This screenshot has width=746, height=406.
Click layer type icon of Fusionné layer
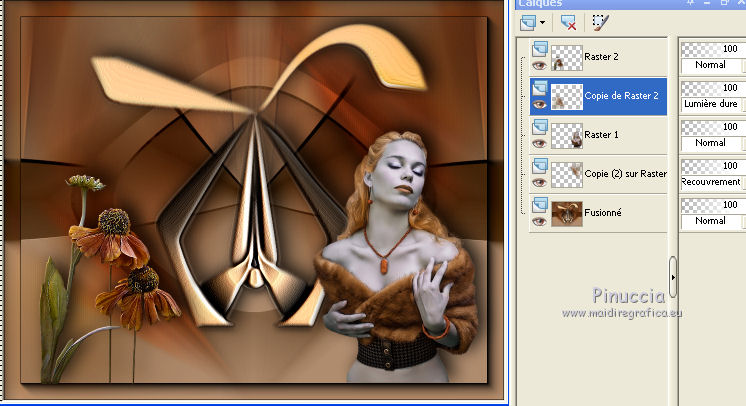point(540,205)
